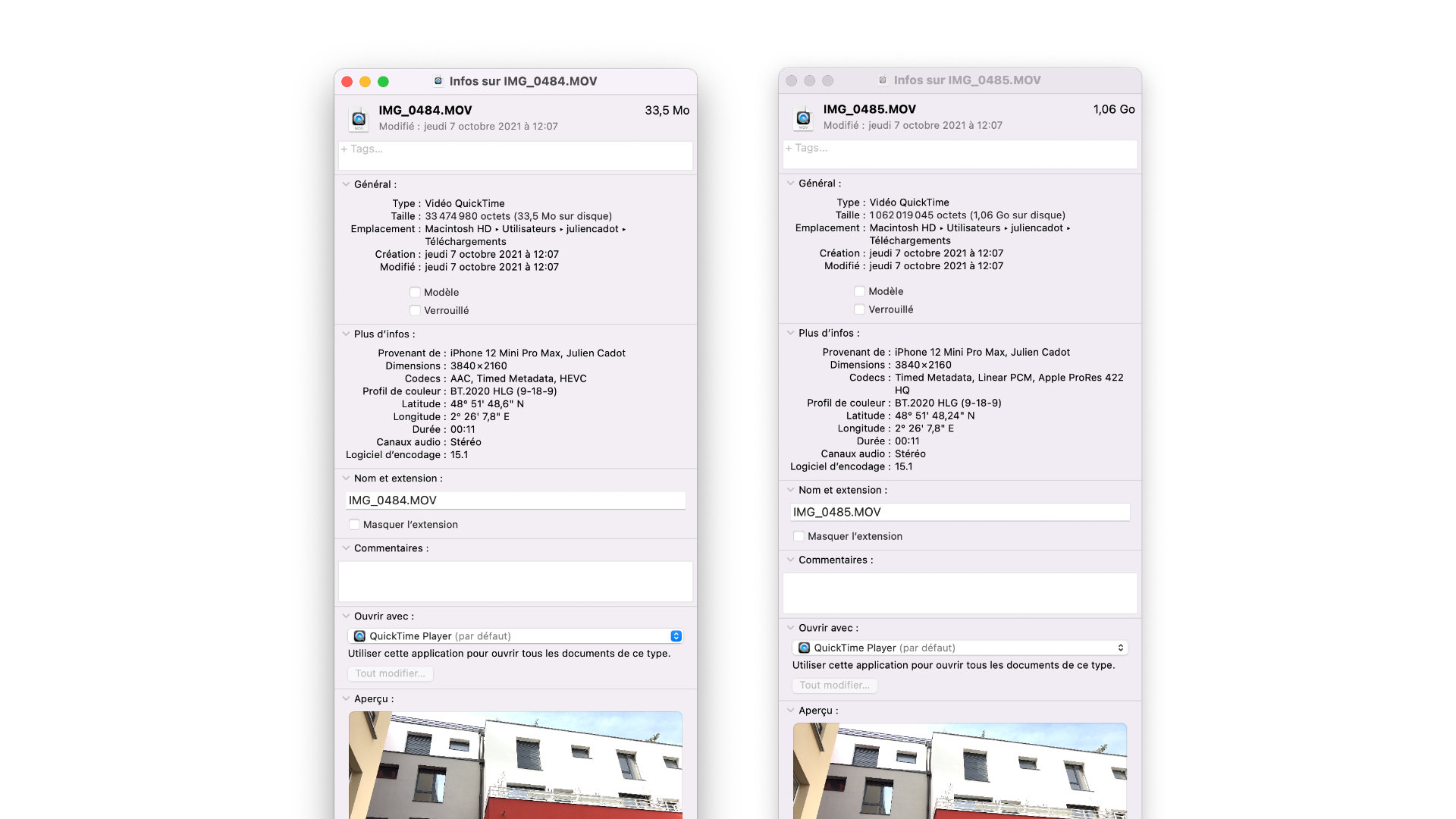Click the QuickTime Player icon in IMG_0485 Ouvrir avec popup

(804, 648)
